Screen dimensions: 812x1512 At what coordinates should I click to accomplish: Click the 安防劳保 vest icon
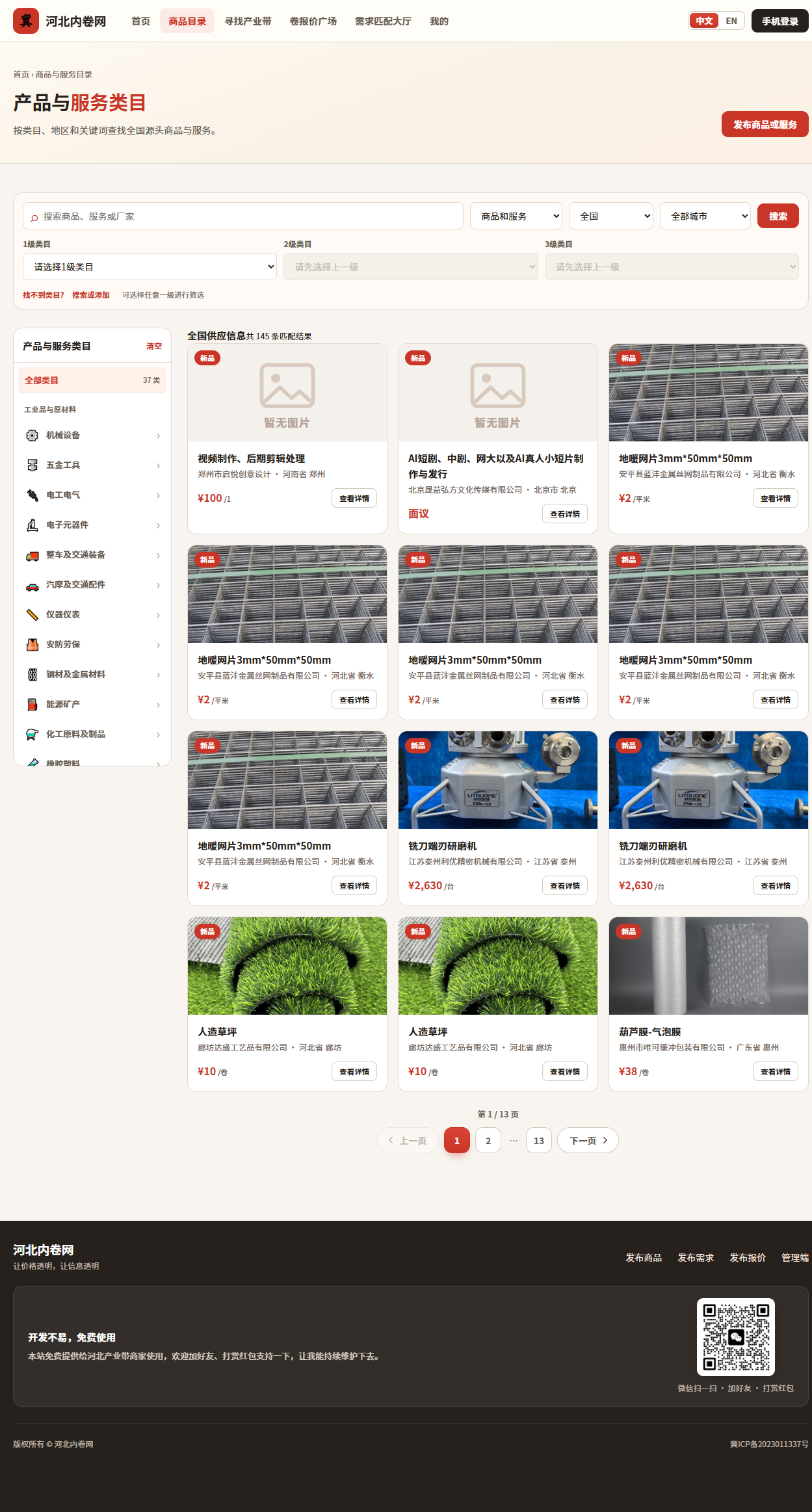(32, 645)
